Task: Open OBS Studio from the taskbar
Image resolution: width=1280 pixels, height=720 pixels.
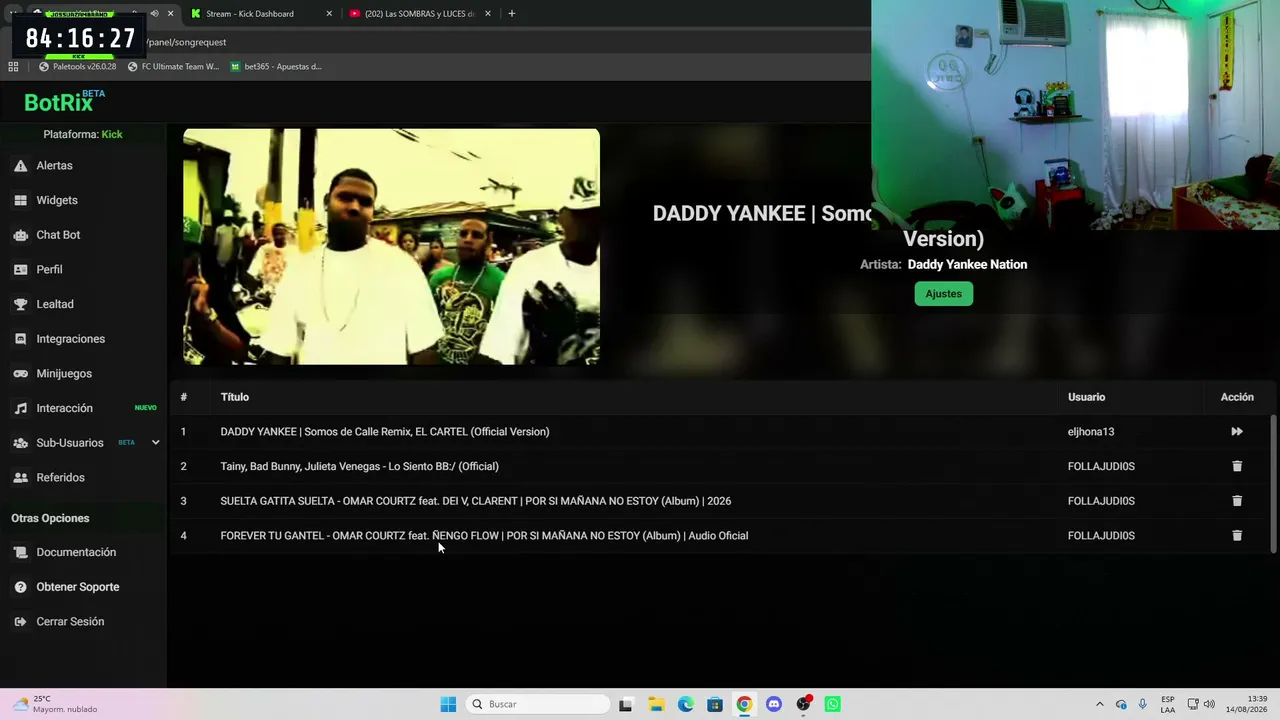Action: point(803,704)
